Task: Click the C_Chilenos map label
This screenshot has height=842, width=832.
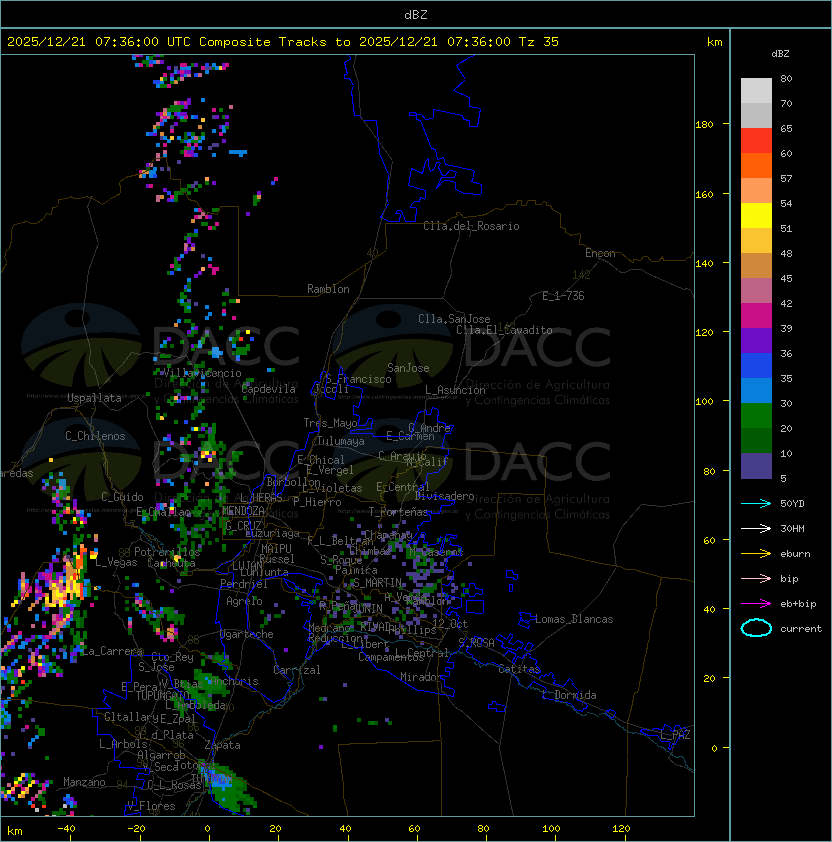Action: pyautogui.click(x=95, y=436)
